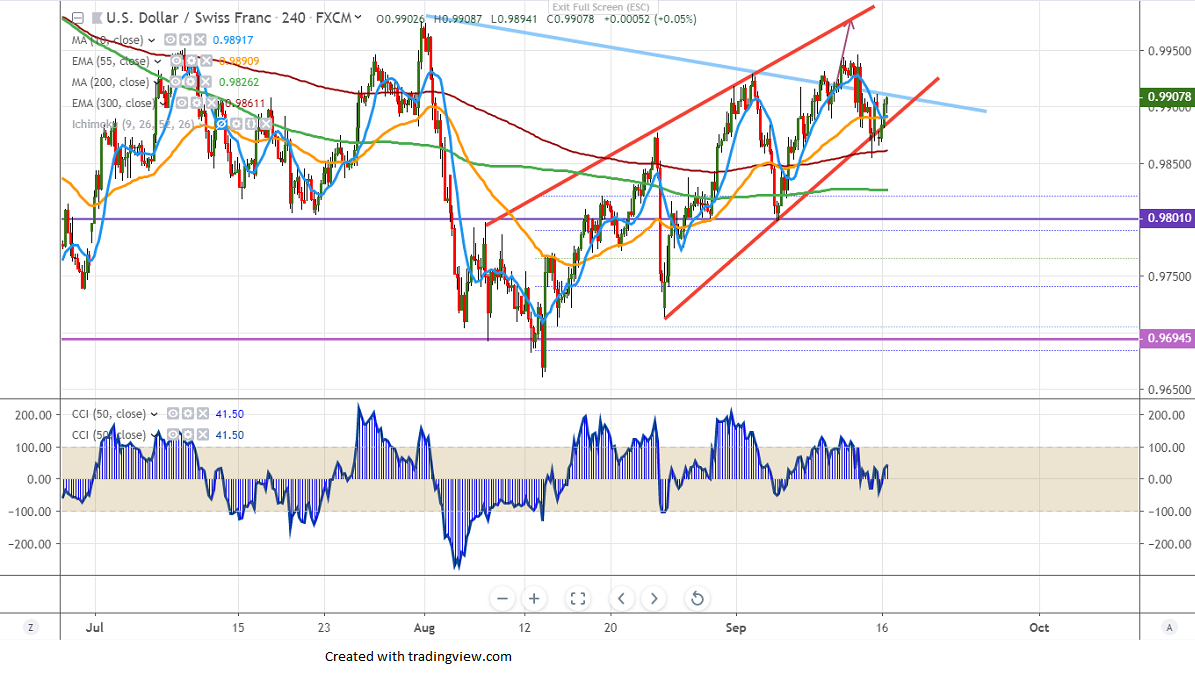Select the current price label 0.99078
This screenshot has height=679, width=1195.
pyautogui.click(x=1167, y=97)
